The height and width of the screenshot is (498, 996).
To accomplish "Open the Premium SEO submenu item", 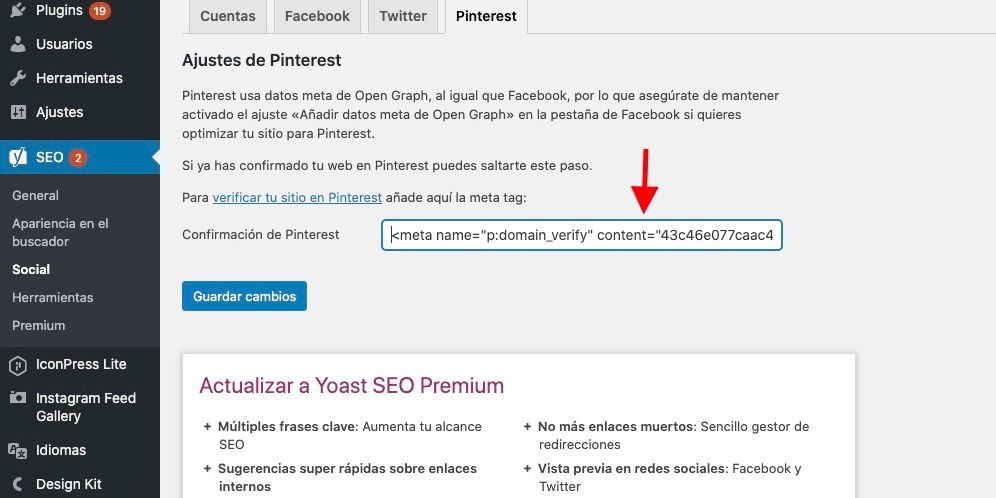I will coord(39,325).
